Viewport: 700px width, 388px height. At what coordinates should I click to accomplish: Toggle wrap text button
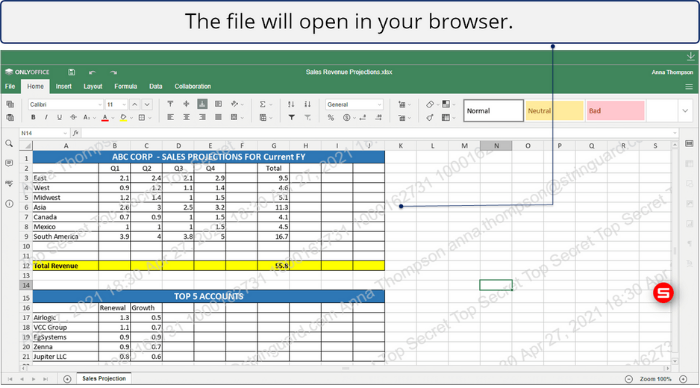coord(218,104)
